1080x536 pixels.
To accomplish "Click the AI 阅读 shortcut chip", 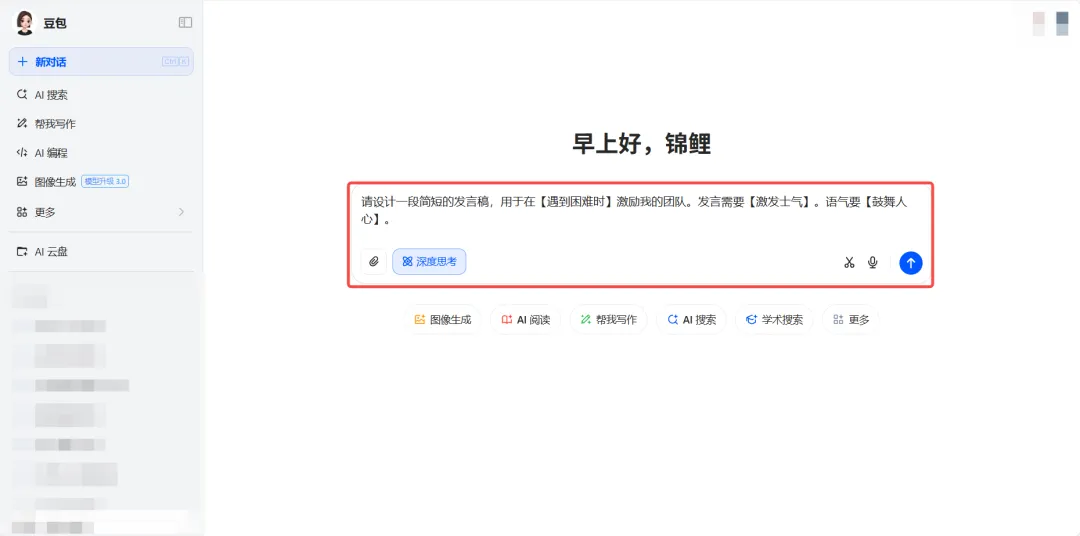I will point(525,320).
